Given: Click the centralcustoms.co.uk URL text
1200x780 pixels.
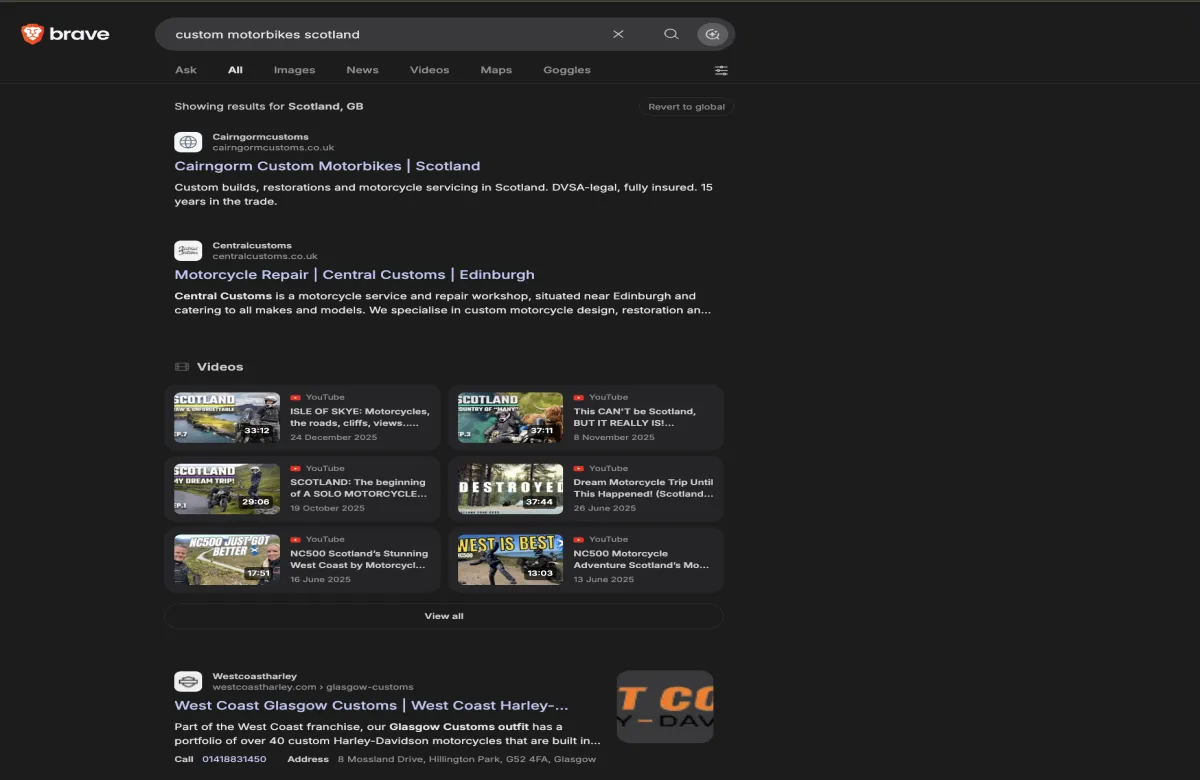Looking at the screenshot, I should [x=265, y=257].
